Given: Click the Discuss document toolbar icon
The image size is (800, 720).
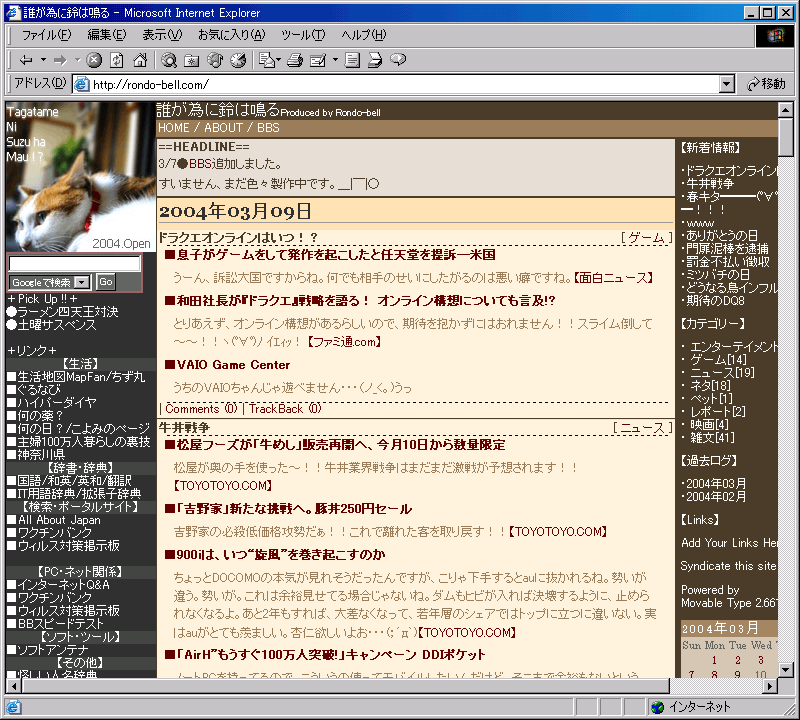Looking at the screenshot, I should point(352,60).
